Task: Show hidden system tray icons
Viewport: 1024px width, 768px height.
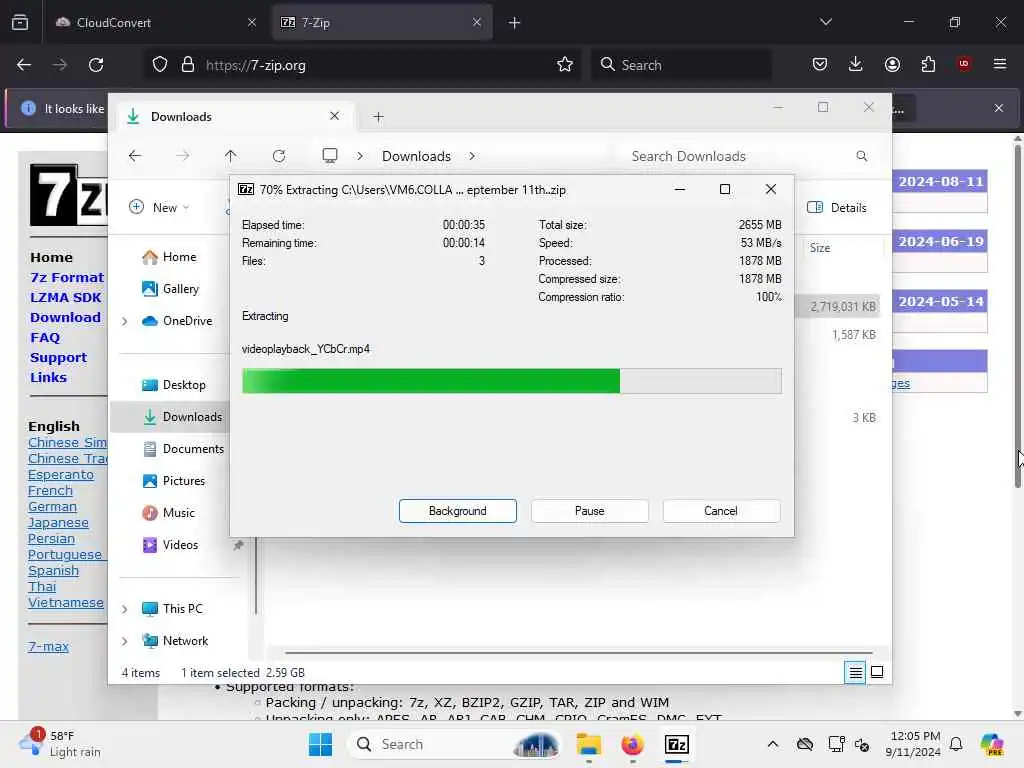Action: (x=773, y=744)
